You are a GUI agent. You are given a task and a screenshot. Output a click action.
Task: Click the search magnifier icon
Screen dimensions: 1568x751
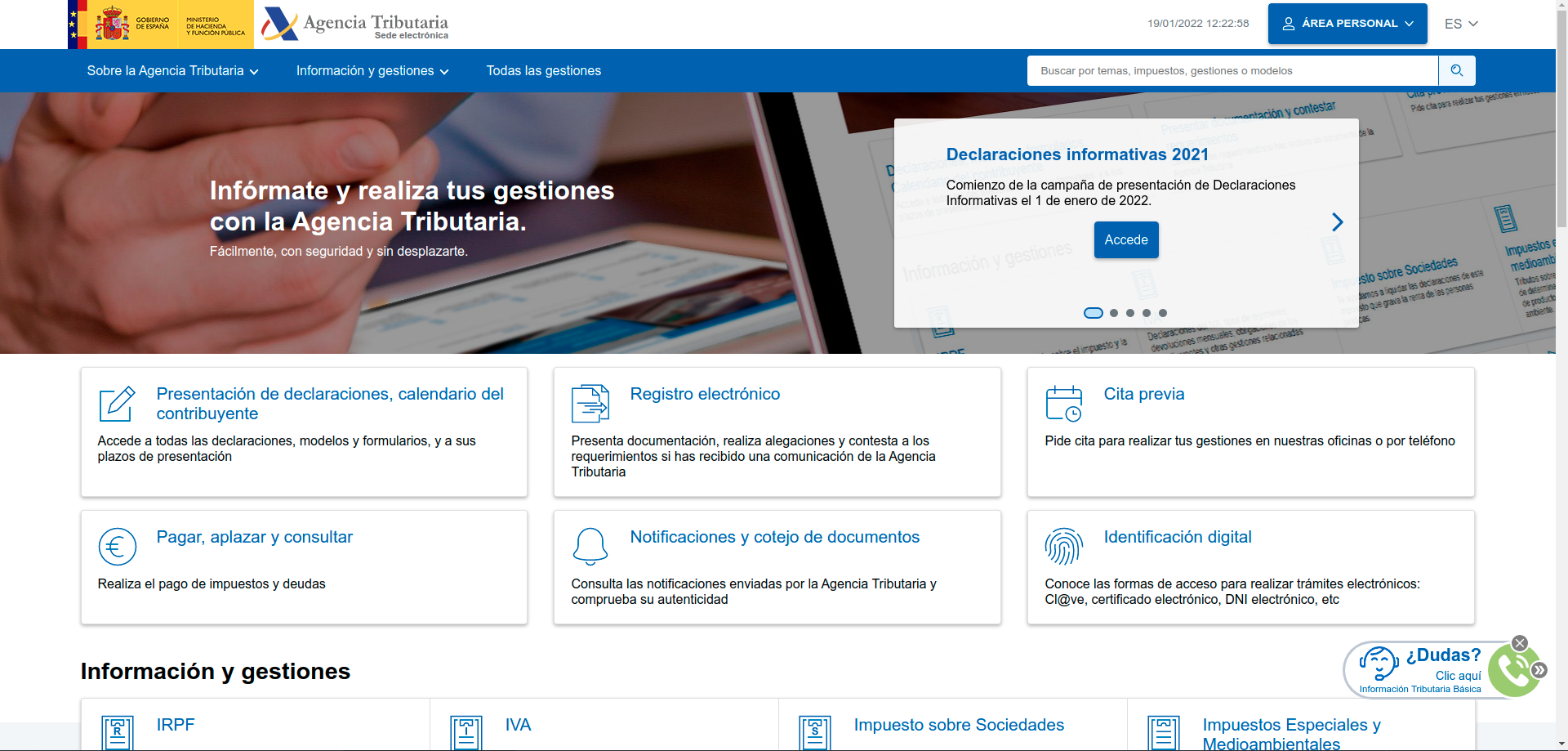[1456, 71]
